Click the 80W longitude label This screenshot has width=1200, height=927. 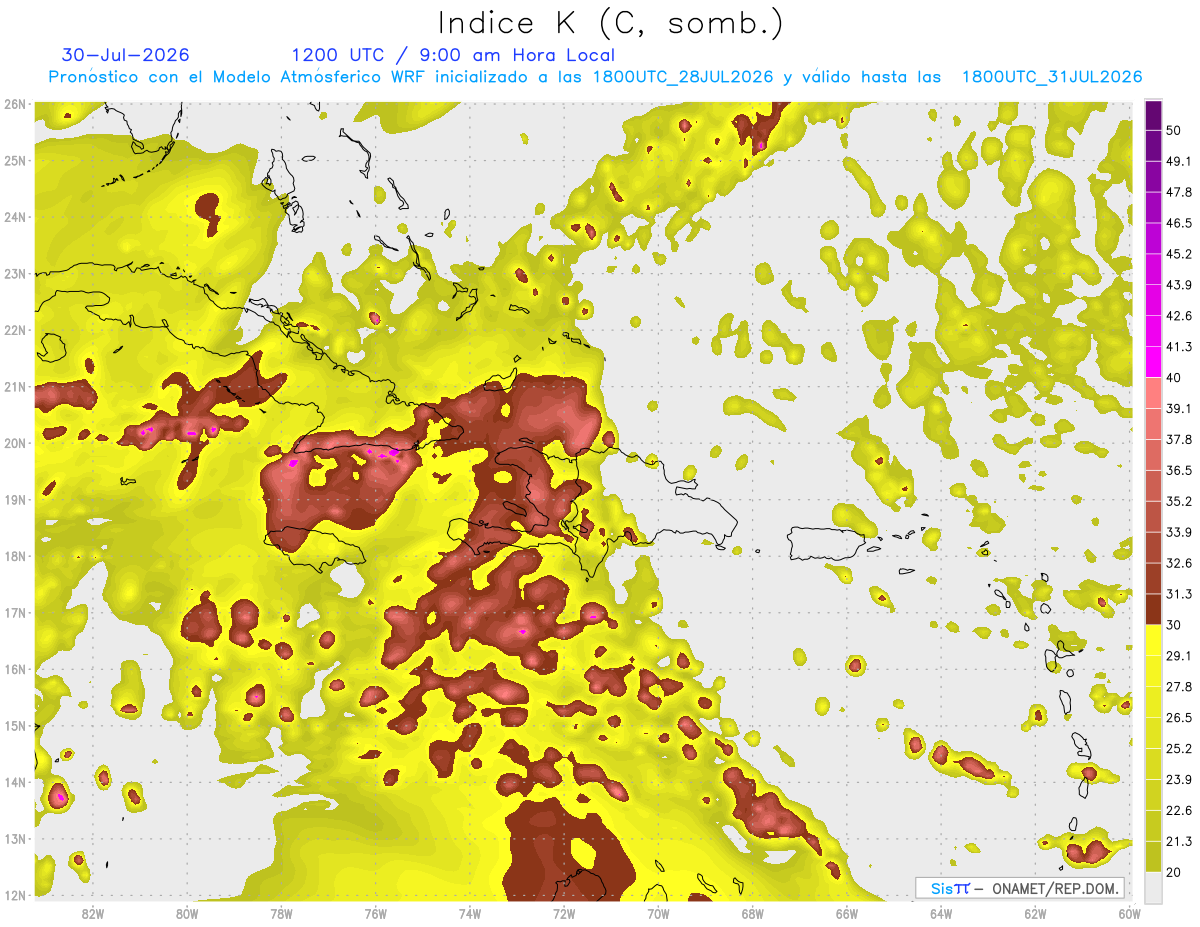(x=187, y=913)
